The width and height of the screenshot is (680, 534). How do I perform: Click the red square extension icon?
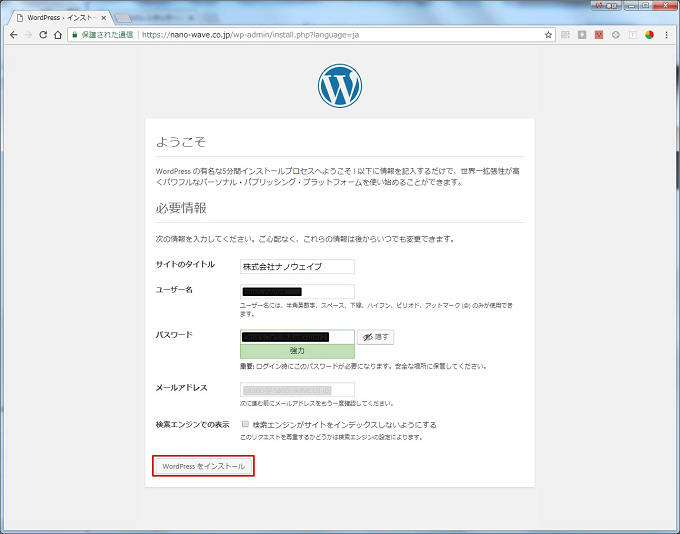pyautogui.click(x=599, y=35)
